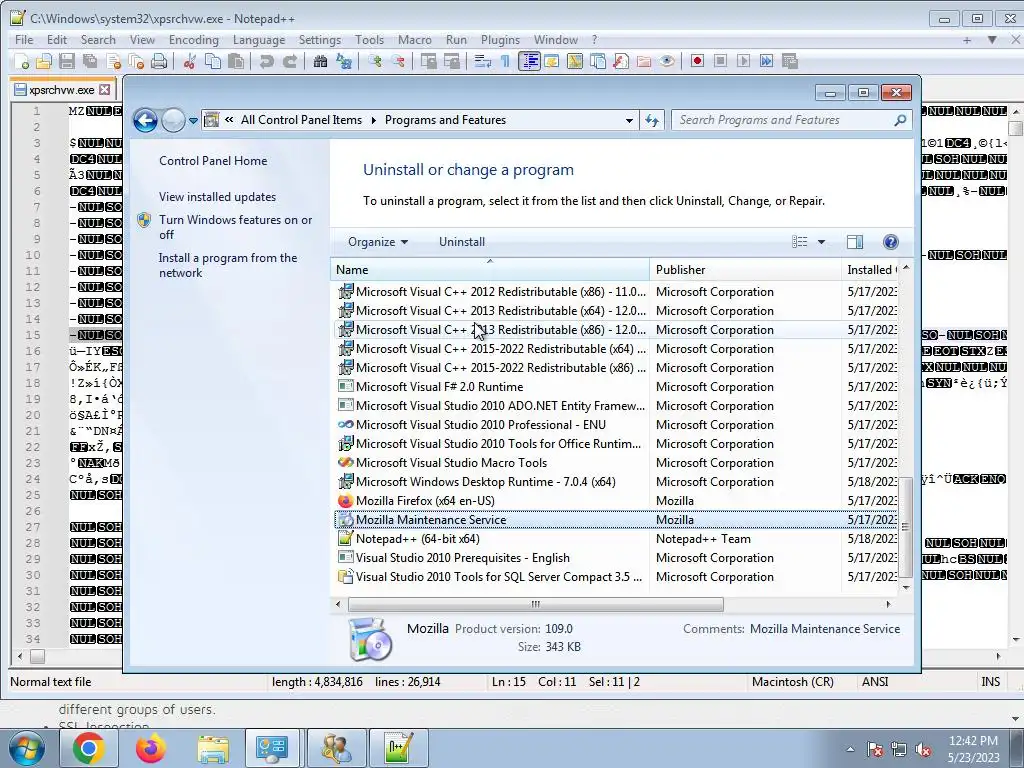Click the Print icon in Notepad++ toolbar
The height and width of the screenshot is (768, 1024).
click(159, 61)
